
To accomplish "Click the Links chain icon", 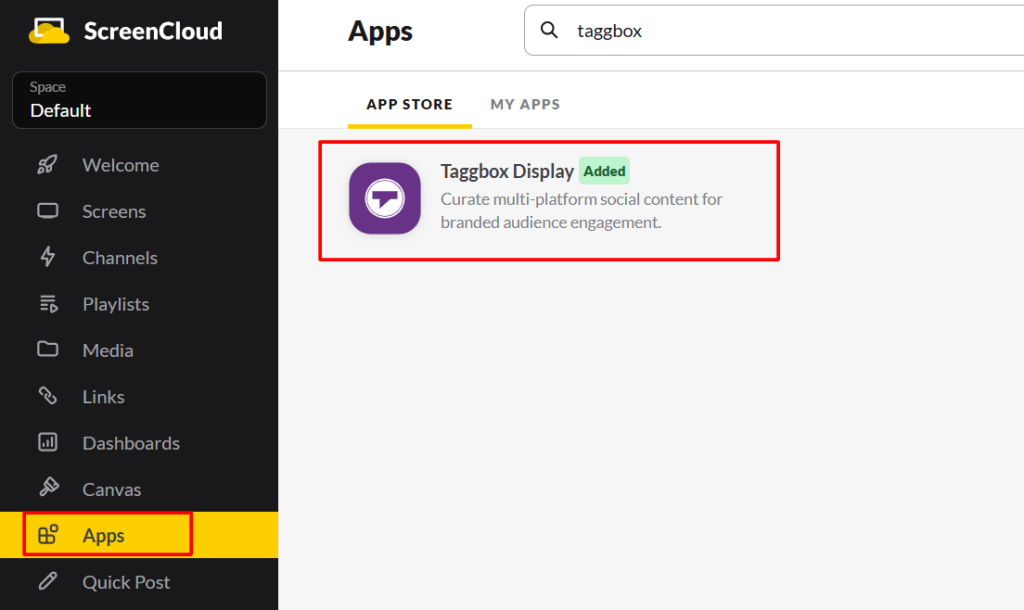I will (47, 396).
